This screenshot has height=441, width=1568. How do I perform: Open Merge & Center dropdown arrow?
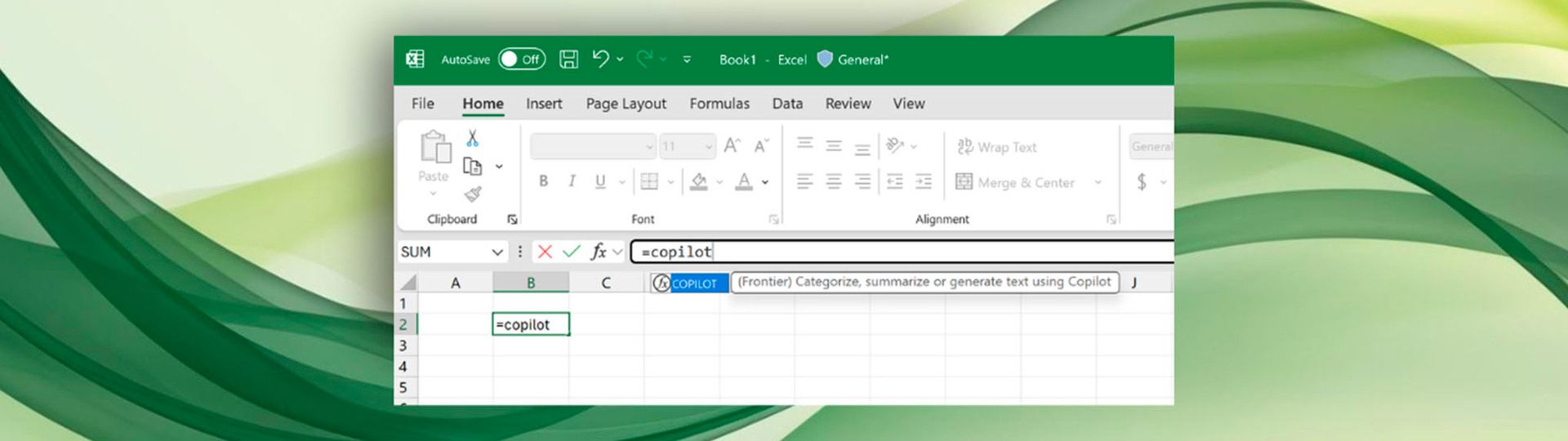(1098, 182)
